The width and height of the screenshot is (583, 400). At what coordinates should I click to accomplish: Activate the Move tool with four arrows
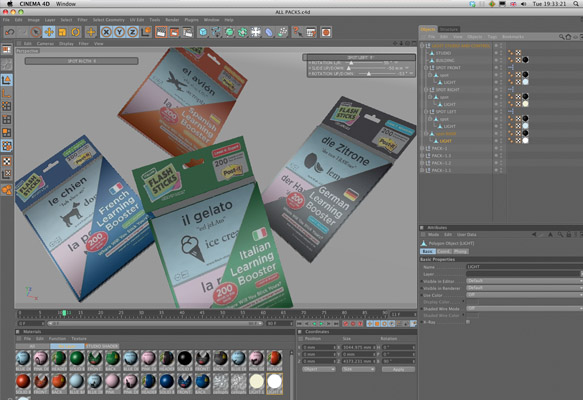49,32
